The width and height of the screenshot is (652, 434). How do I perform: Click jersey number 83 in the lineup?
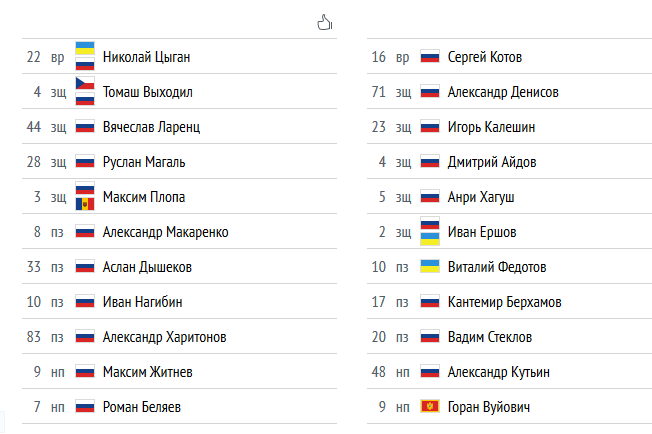tap(34, 337)
